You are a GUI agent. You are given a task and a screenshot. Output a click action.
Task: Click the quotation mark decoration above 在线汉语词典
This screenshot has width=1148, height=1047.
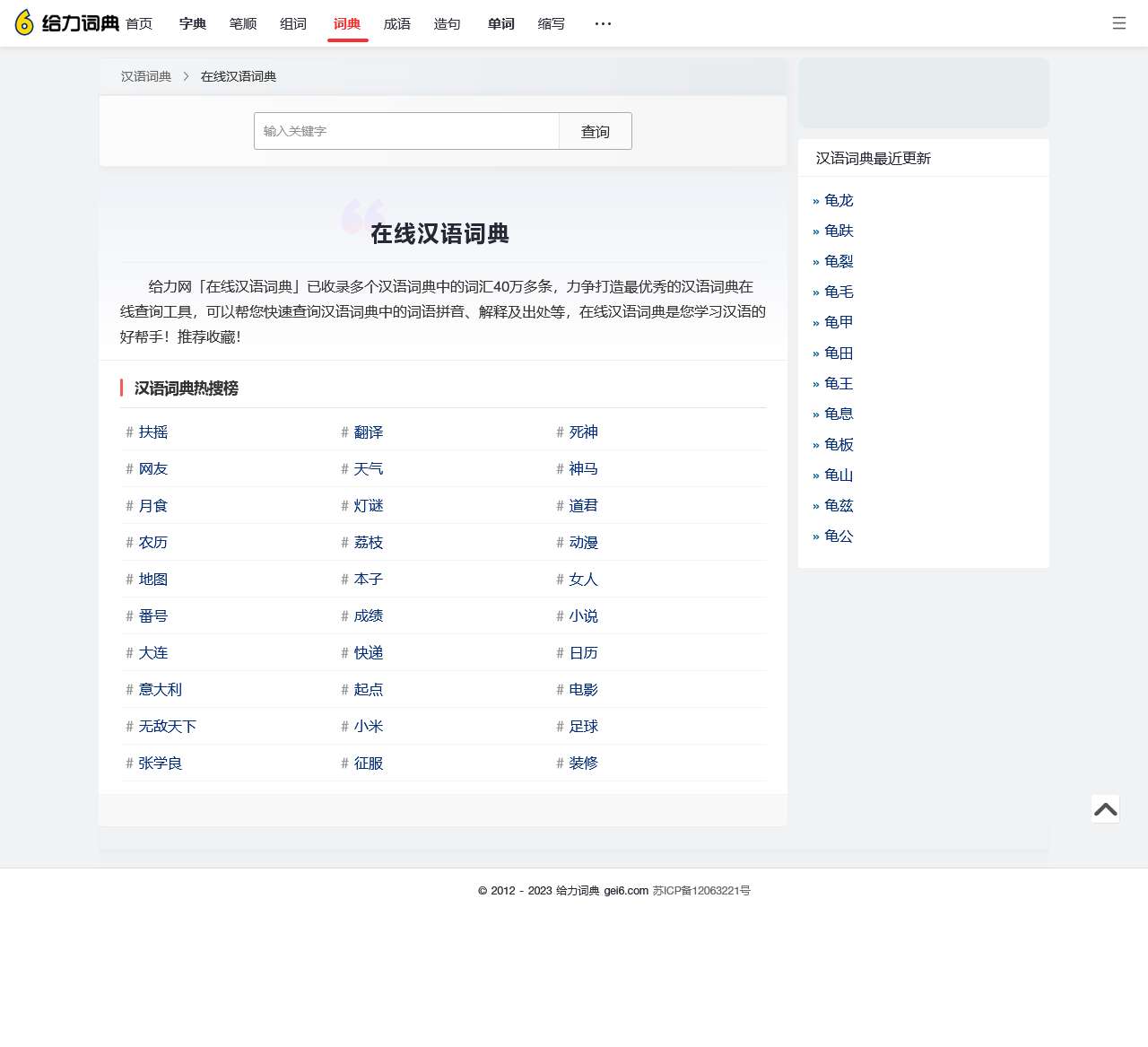(x=362, y=215)
